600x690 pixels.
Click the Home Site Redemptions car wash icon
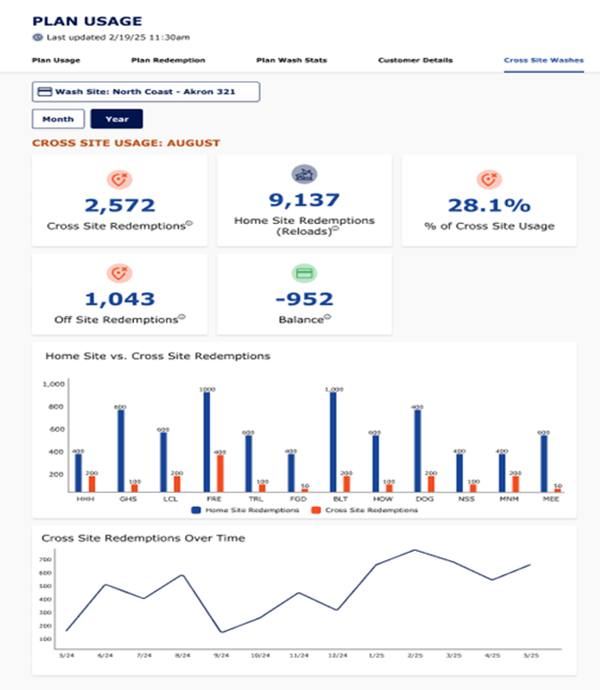(x=304, y=175)
